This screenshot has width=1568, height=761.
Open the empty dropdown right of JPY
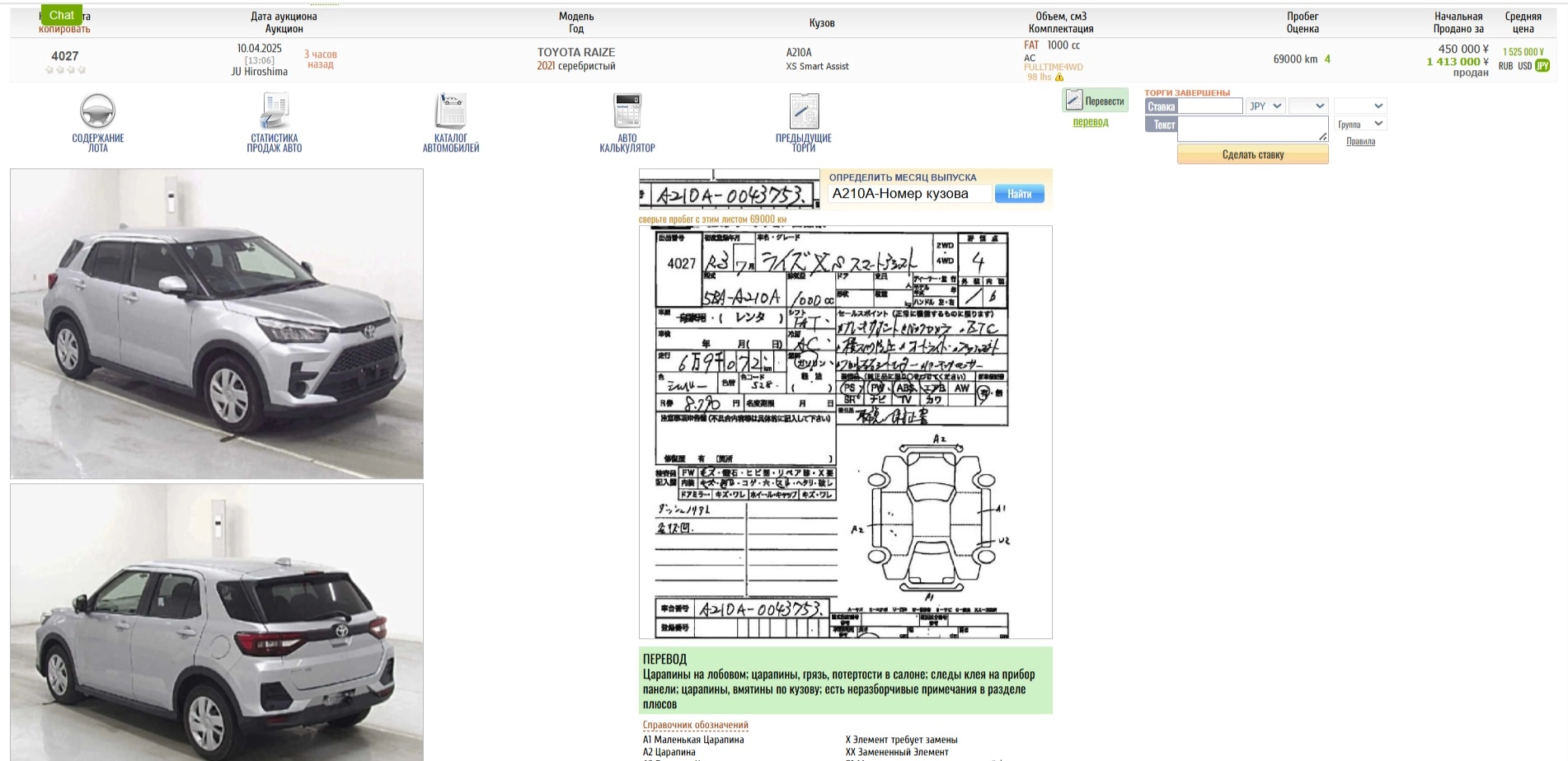click(x=1308, y=106)
